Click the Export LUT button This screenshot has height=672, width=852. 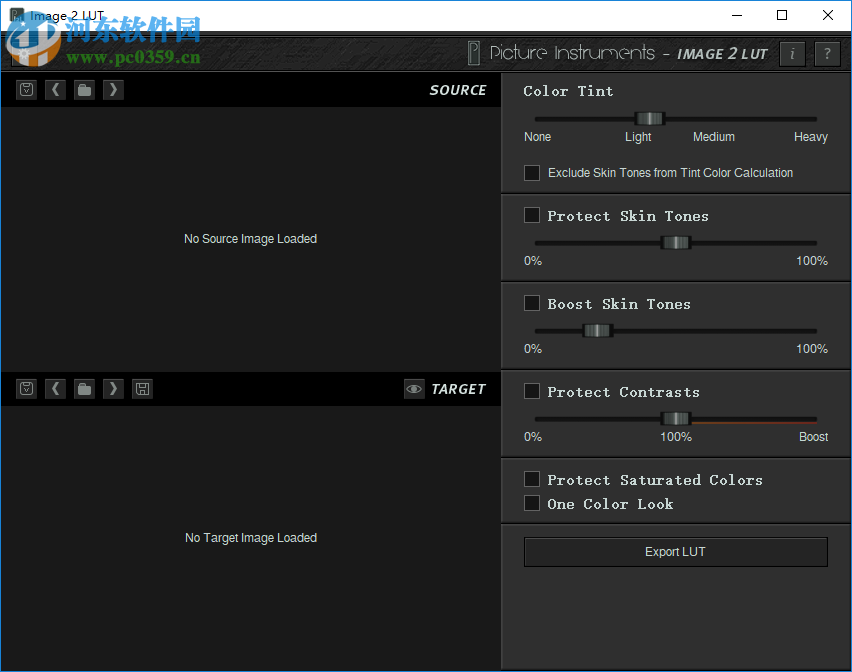pyautogui.click(x=675, y=551)
